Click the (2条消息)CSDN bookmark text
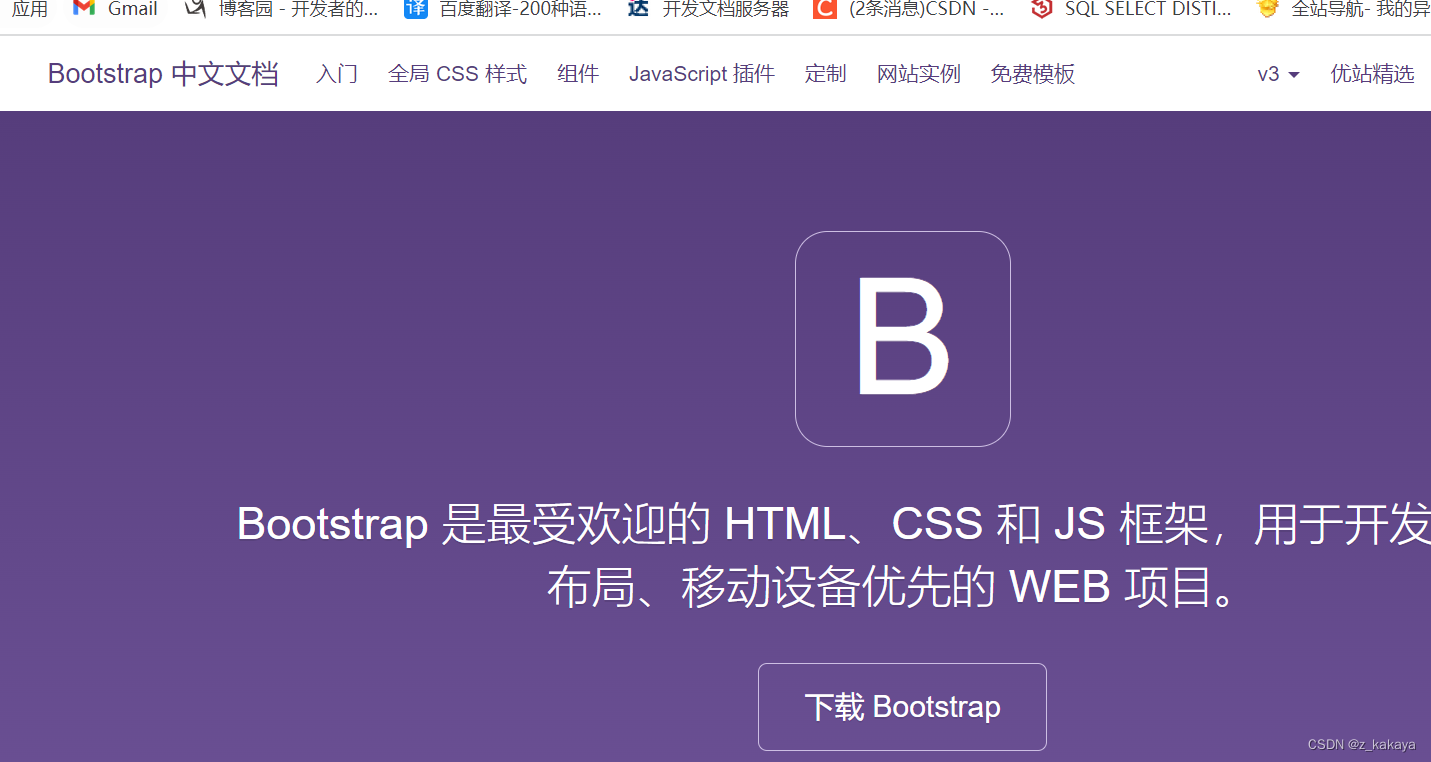This screenshot has height=762, width=1431. click(927, 9)
